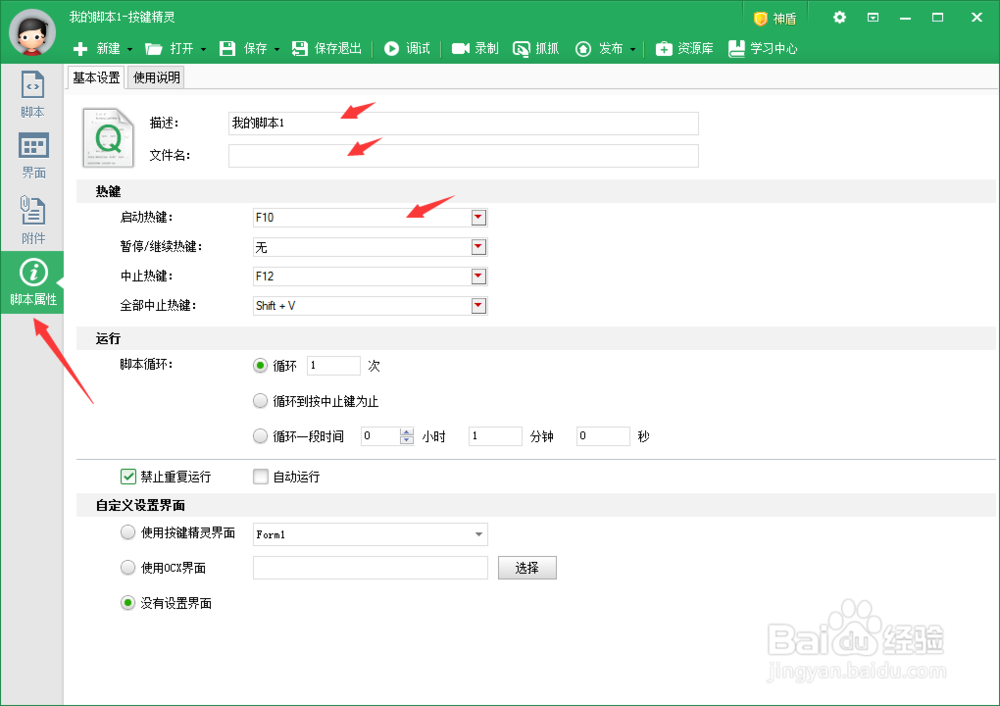The height and width of the screenshot is (706, 1000).
Task: Open the 学习中心 learning center
Action: [x=763, y=48]
